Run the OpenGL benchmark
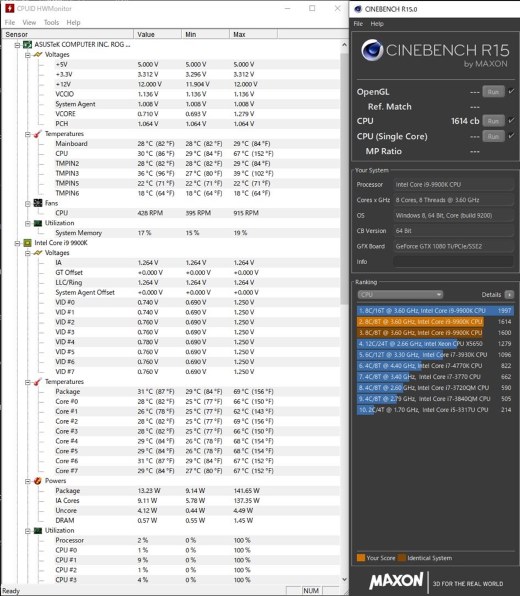 (x=493, y=92)
